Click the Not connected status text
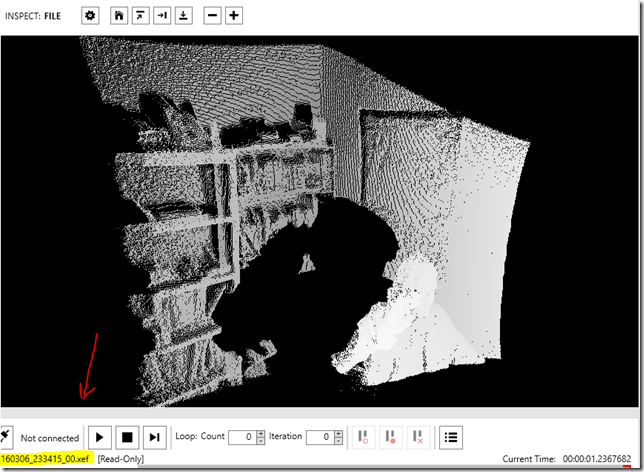Viewport: 644px width, 472px height. coord(50,438)
